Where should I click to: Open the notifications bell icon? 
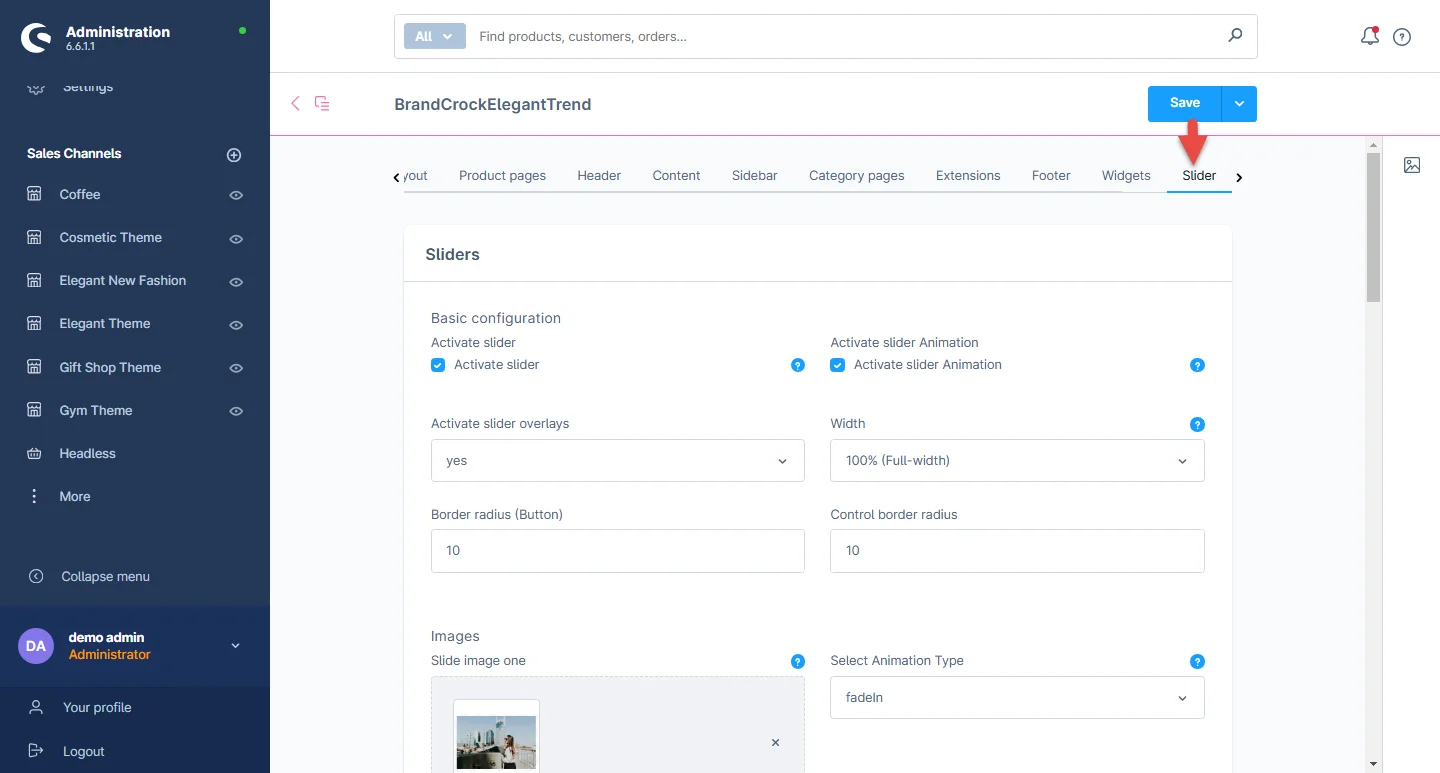[1369, 37]
